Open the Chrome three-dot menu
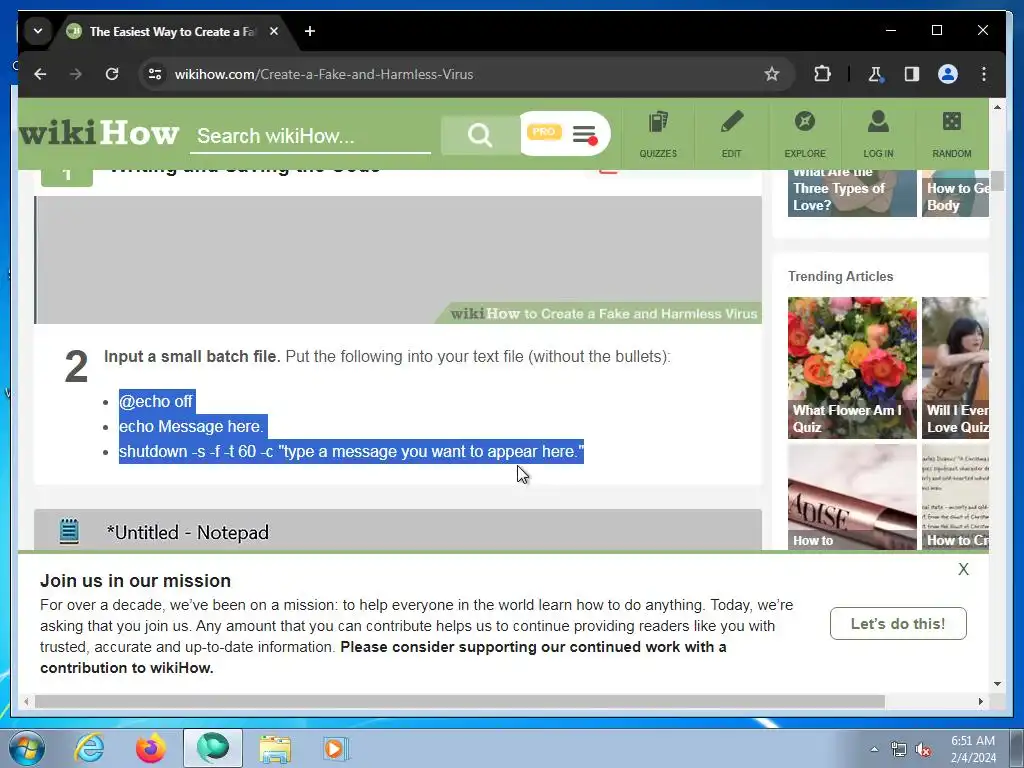 (x=984, y=74)
